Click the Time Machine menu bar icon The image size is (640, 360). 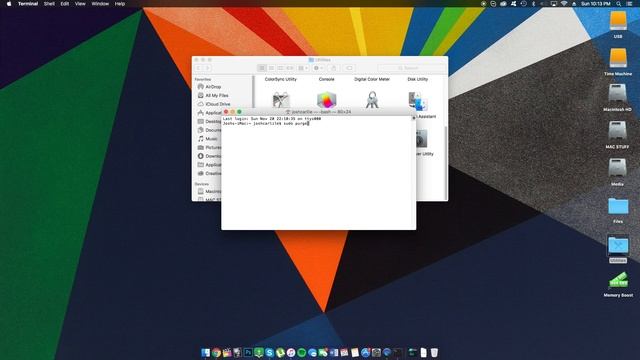tap(523, 4)
